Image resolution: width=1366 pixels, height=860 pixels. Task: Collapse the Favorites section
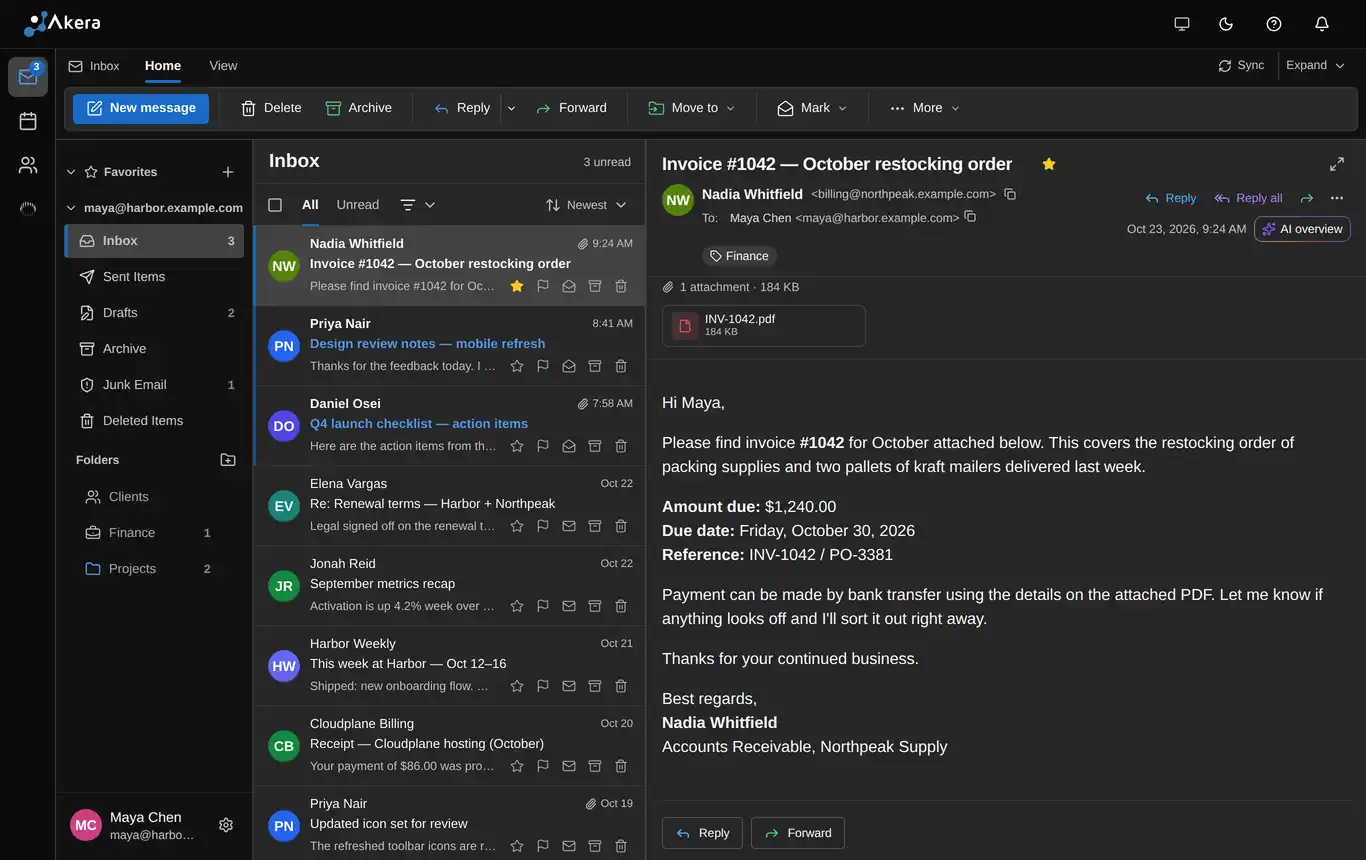coord(71,172)
